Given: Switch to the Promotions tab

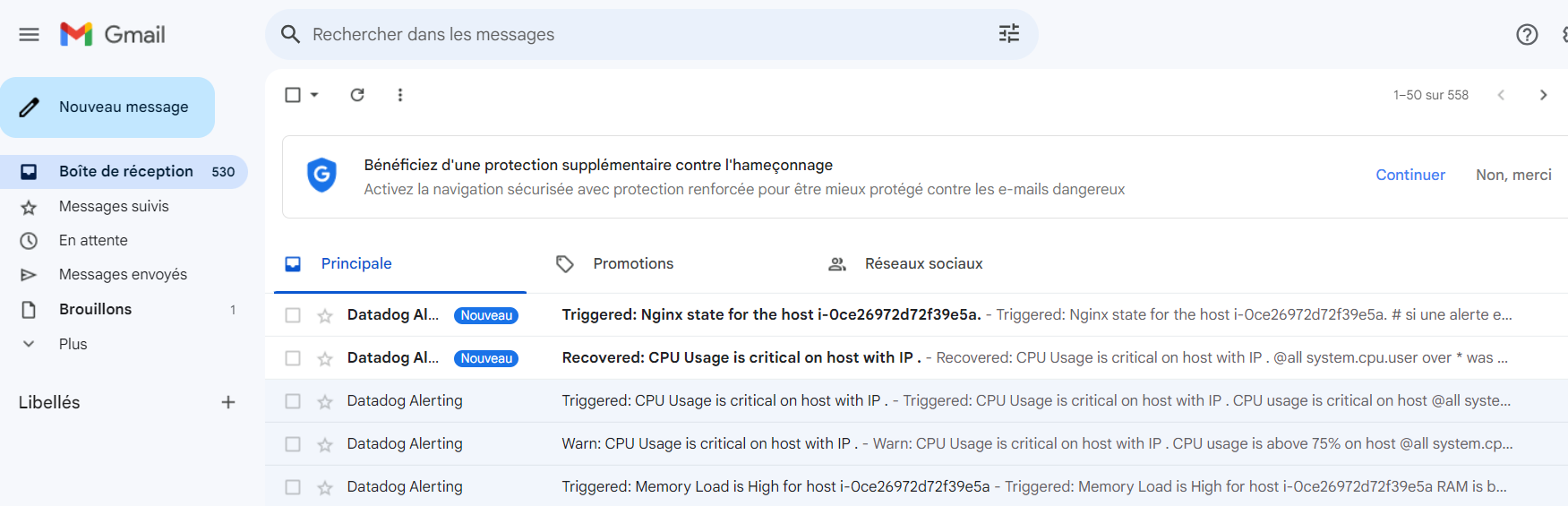Looking at the screenshot, I should pos(632,263).
